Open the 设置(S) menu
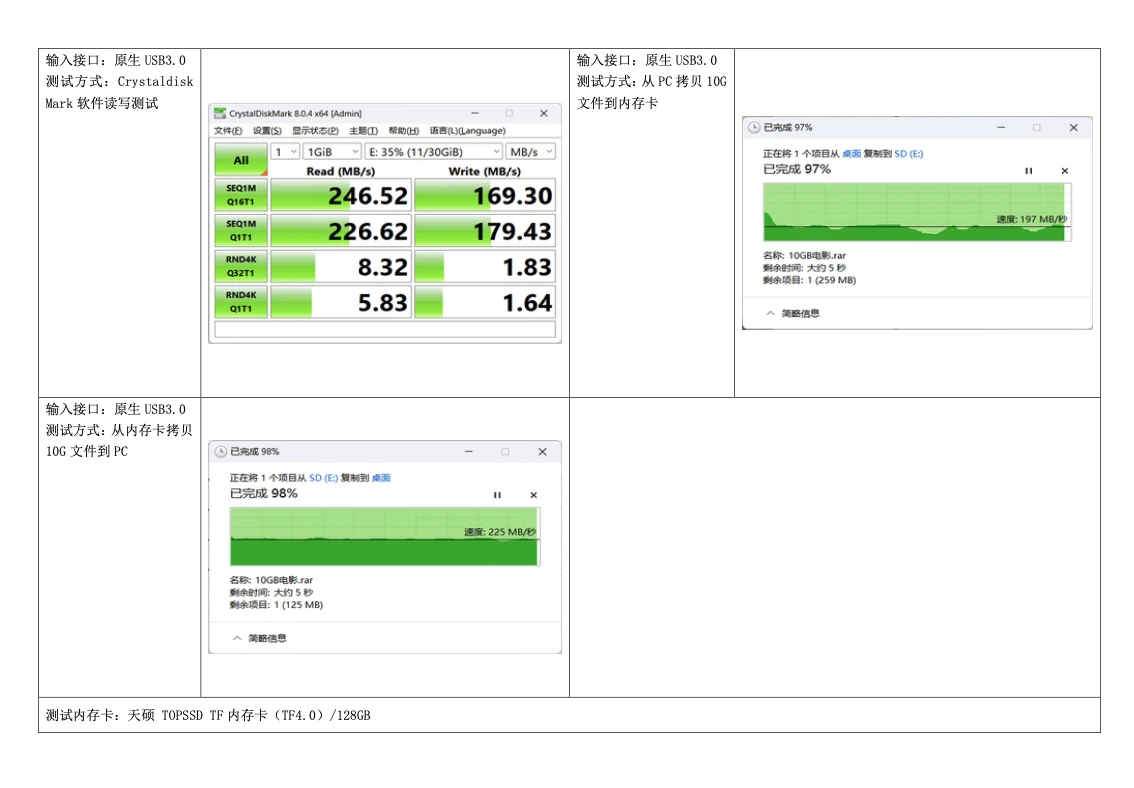Viewport: 1134px width, 788px height. coord(267,131)
